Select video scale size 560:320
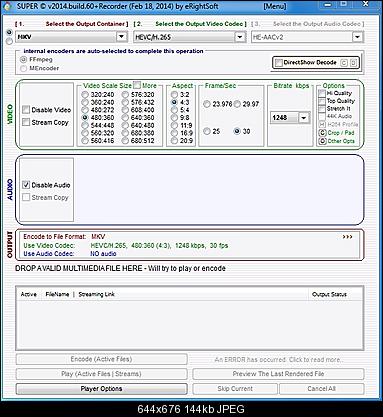This screenshot has height=417, width=383. coord(85,133)
